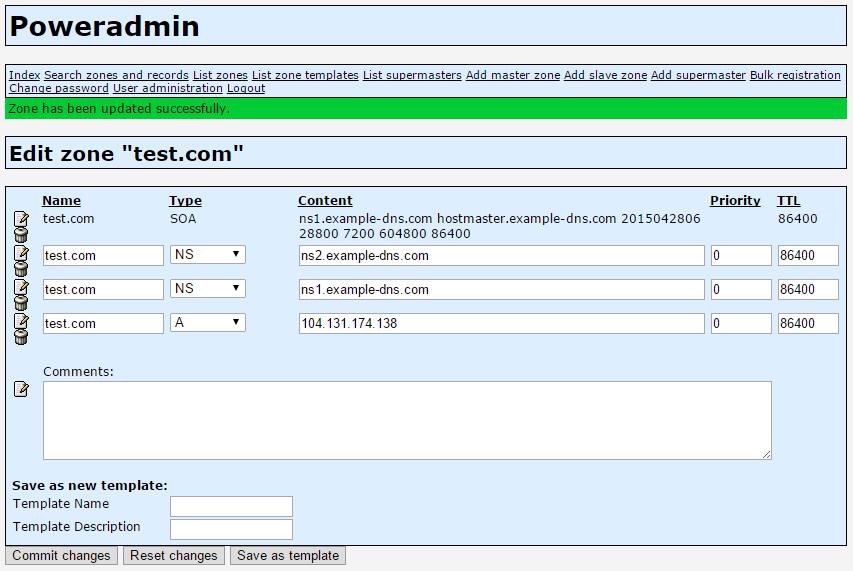Open User administration page
The height and width of the screenshot is (571, 853).
tap(168, 88)
